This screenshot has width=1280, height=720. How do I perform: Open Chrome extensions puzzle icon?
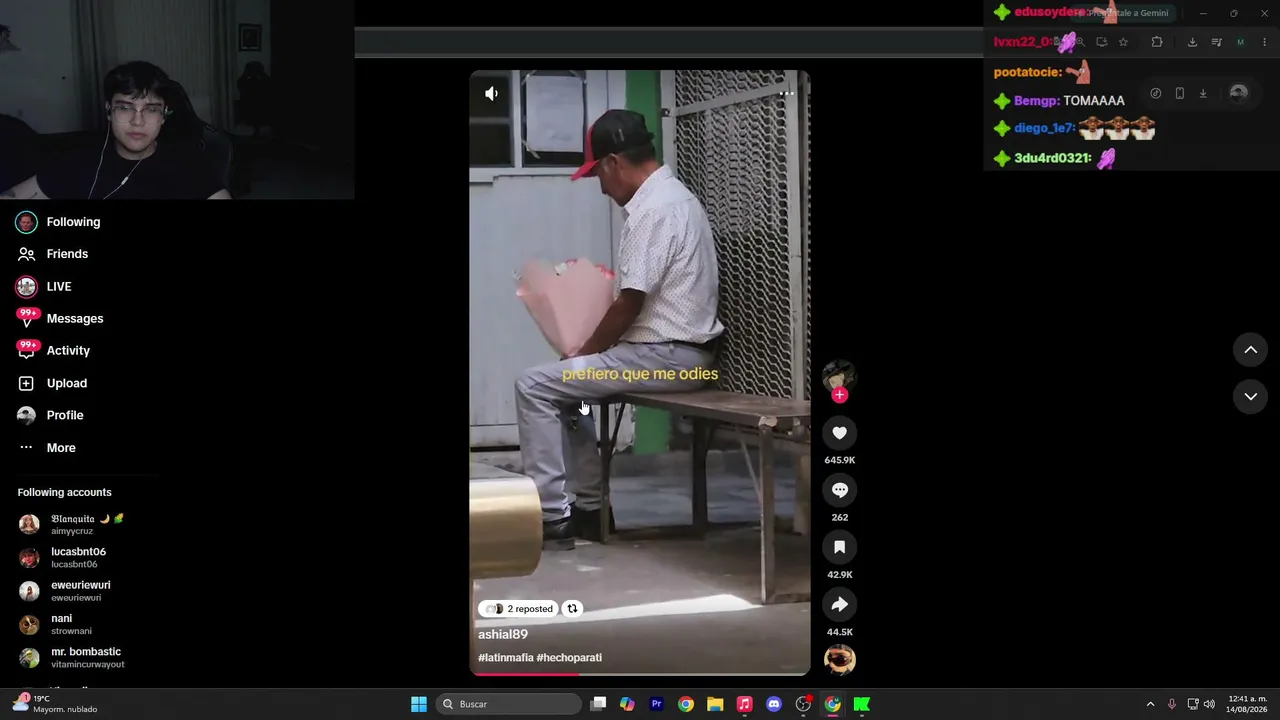coord(1157,42)
